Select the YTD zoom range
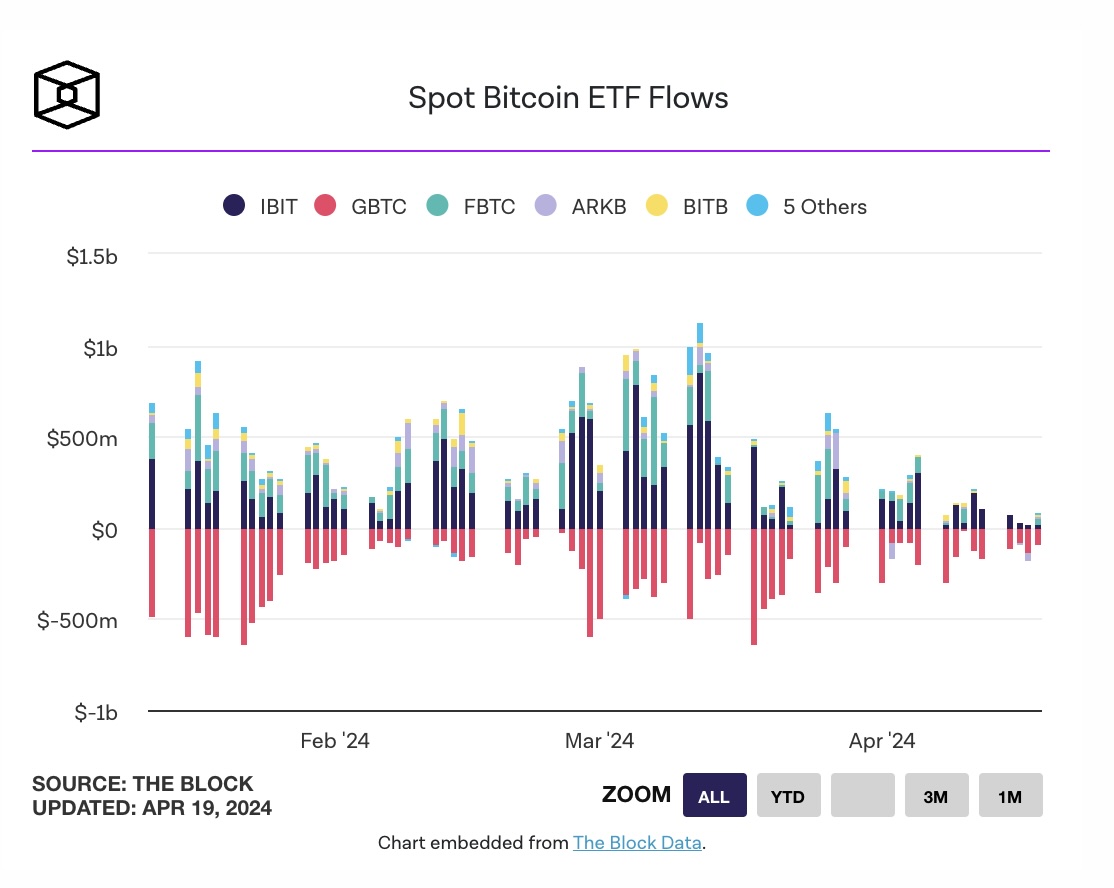Image resolution: width=1114 pixels, height=888 pixels. pyautogui.click(x=789, y=795)
